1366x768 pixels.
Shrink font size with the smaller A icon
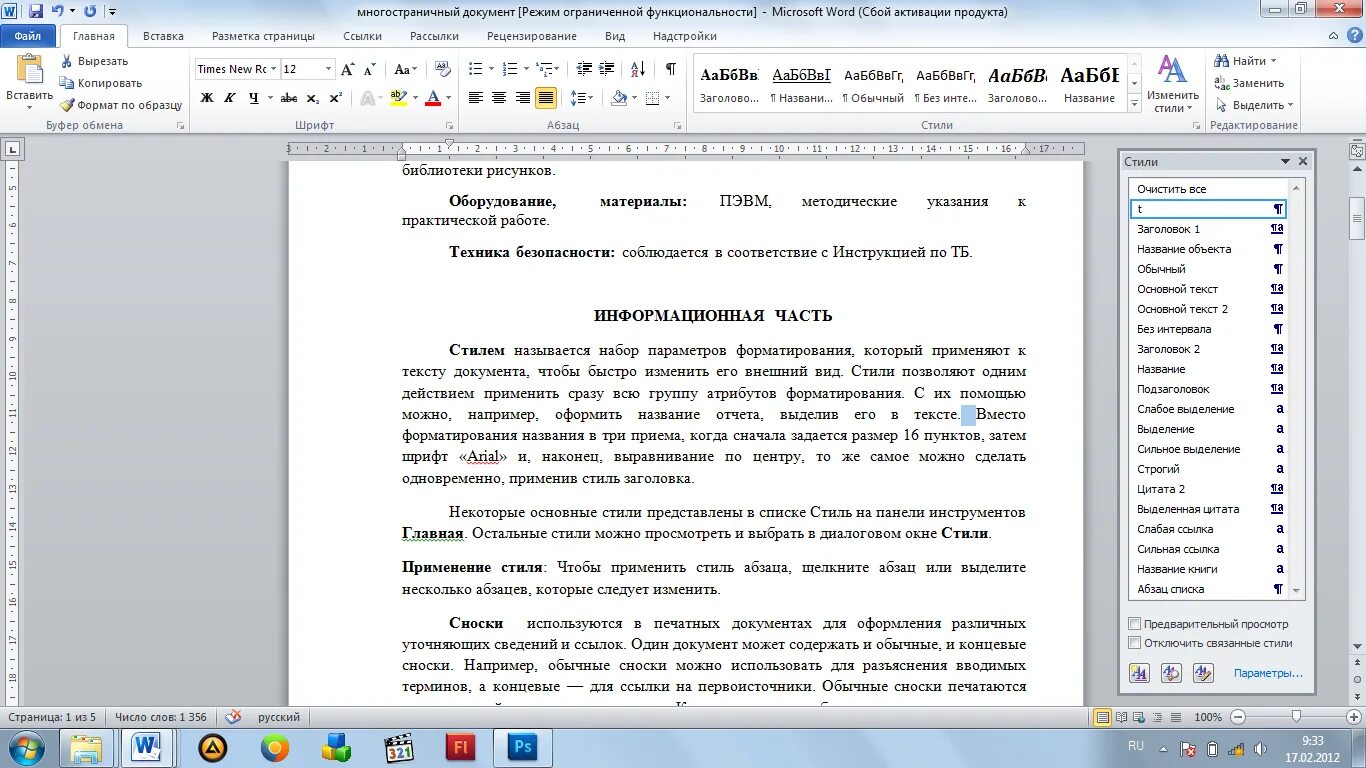pos(369,70)
